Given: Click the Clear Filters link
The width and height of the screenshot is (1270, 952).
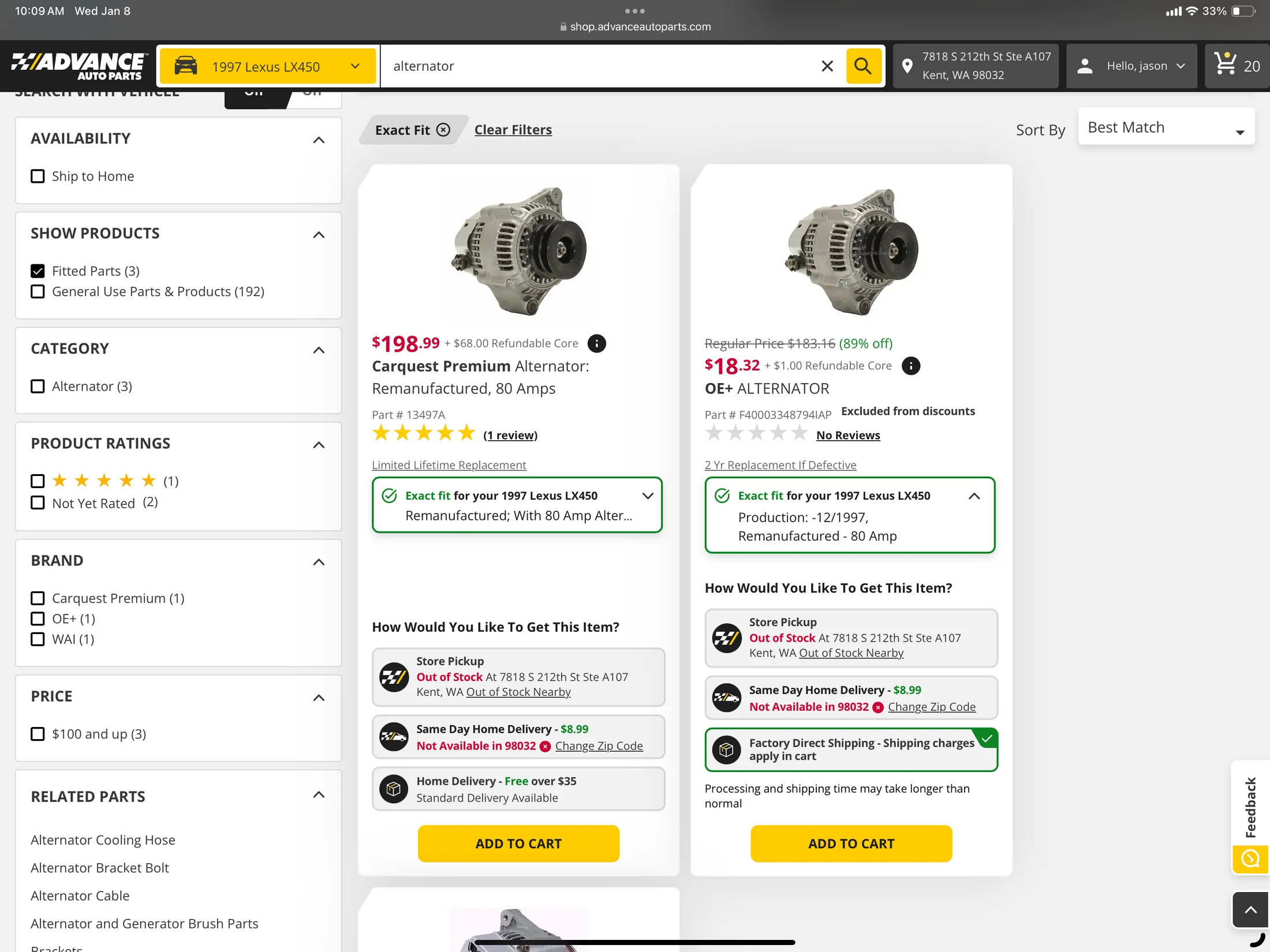Looking at the screenshot, I should coord(513,130).
